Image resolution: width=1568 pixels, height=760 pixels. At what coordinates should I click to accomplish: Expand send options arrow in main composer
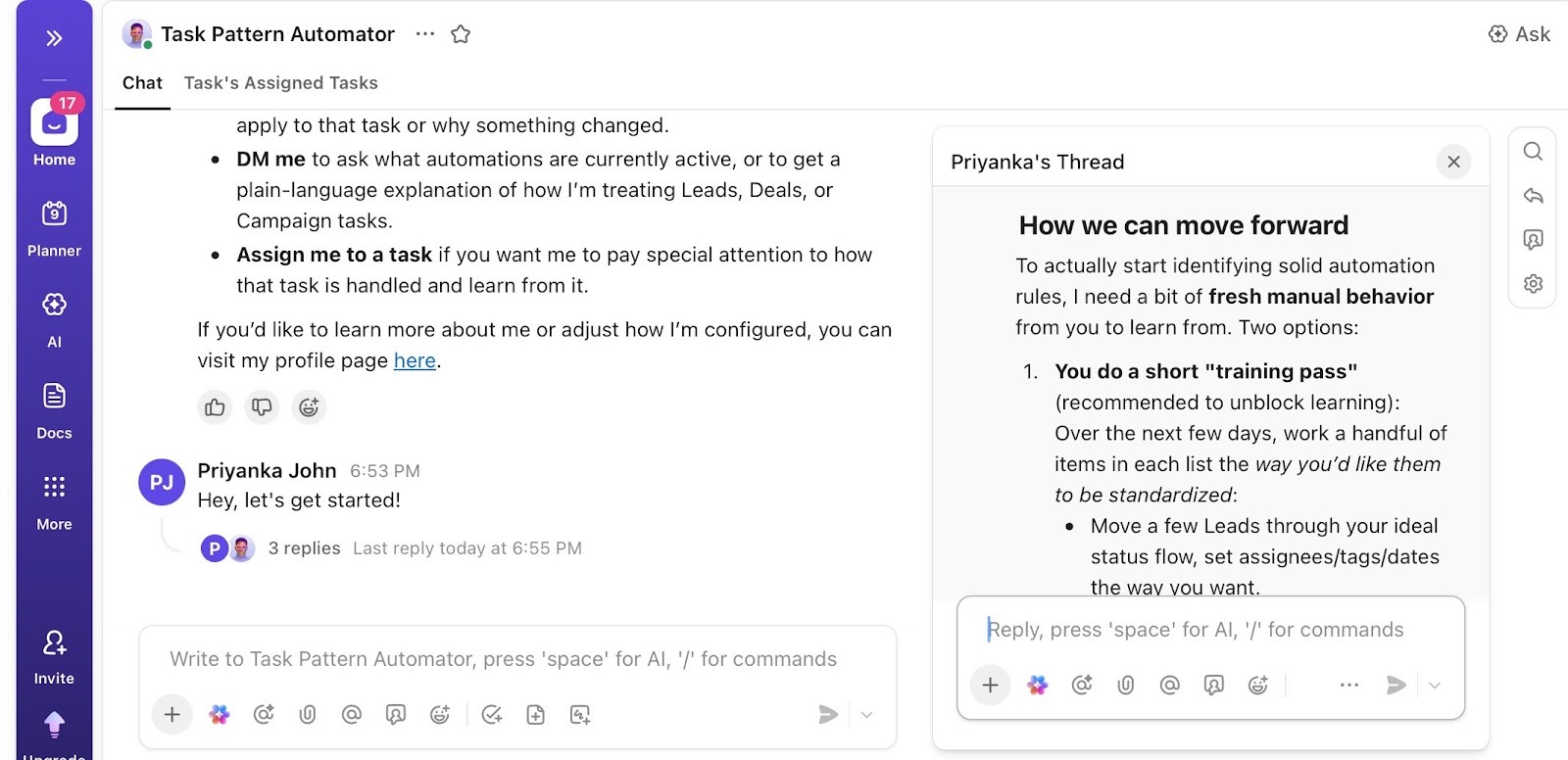click(866, 715)
